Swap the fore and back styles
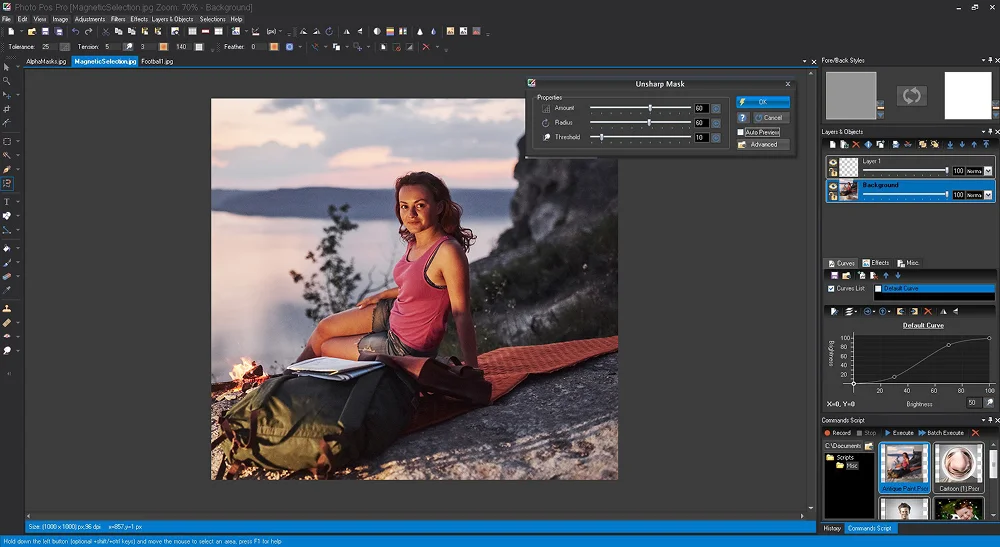Screen dimensions: 1000x547 pyautogui.click(x=911, y=96)
